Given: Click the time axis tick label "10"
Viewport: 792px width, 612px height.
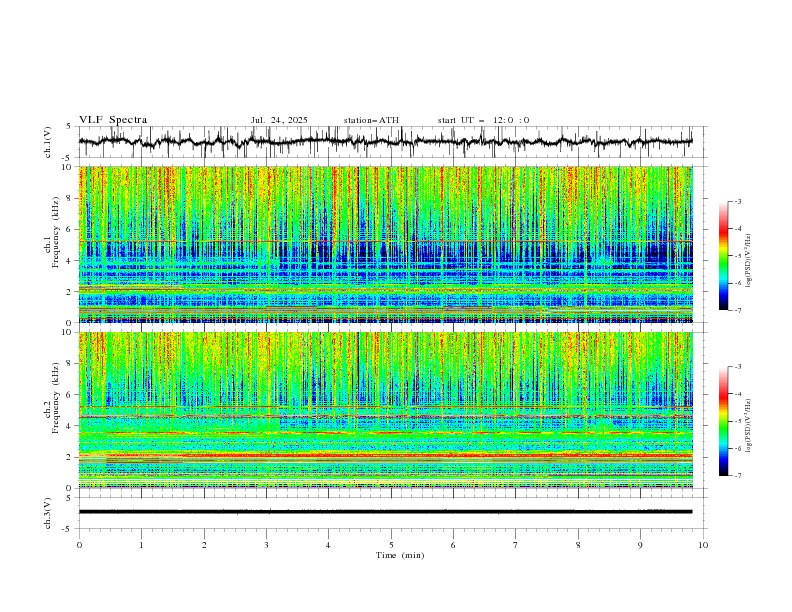Looking at the screenshot, I should click(703, 545).
